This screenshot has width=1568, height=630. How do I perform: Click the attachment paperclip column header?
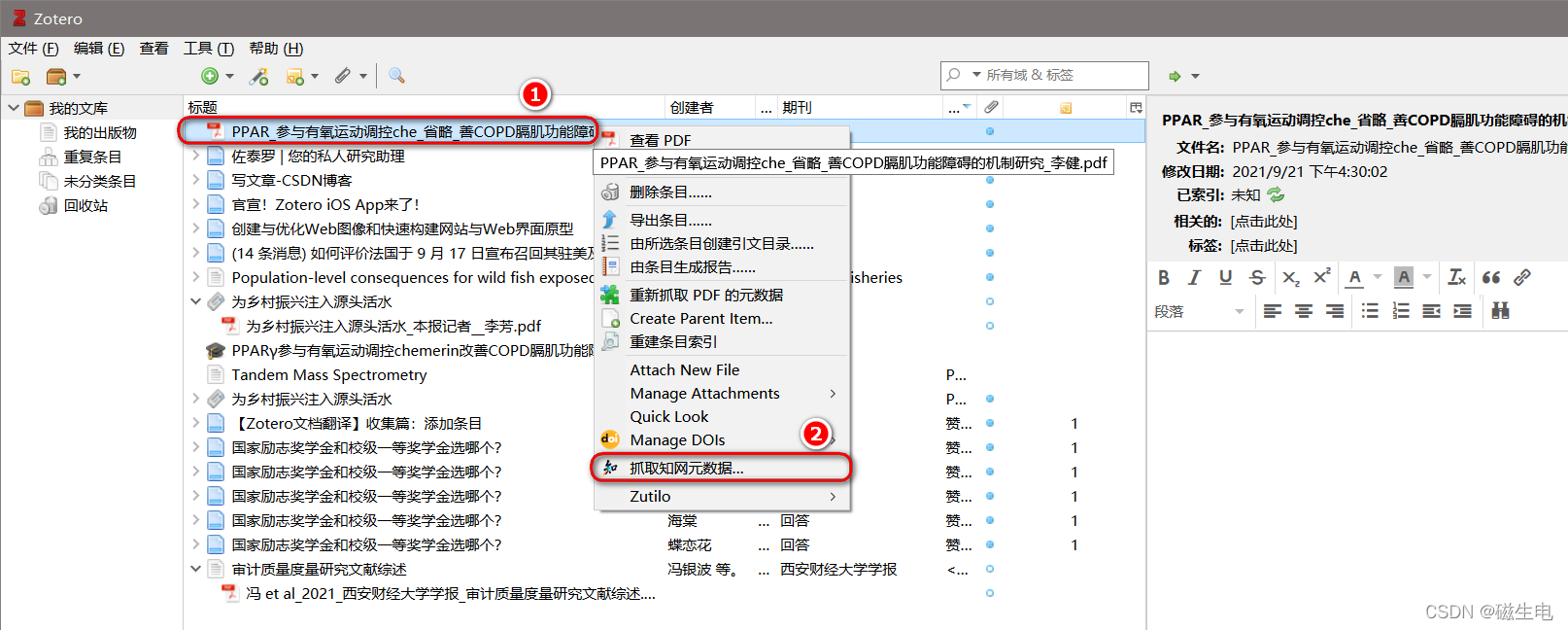click(x=991, y=107)
